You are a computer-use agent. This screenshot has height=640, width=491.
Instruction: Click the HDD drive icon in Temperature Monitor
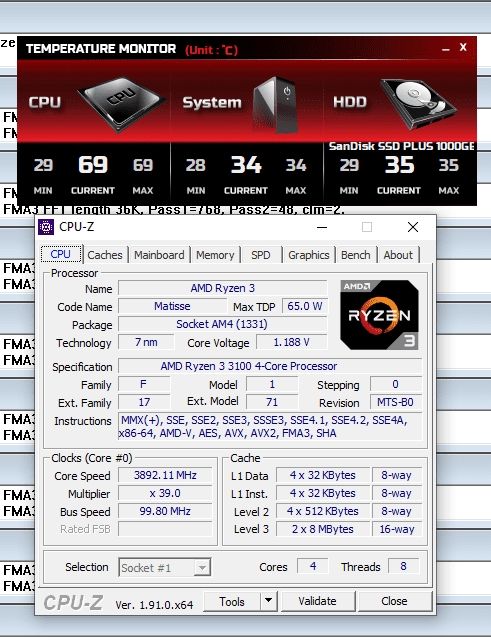(x=418, y=104)
